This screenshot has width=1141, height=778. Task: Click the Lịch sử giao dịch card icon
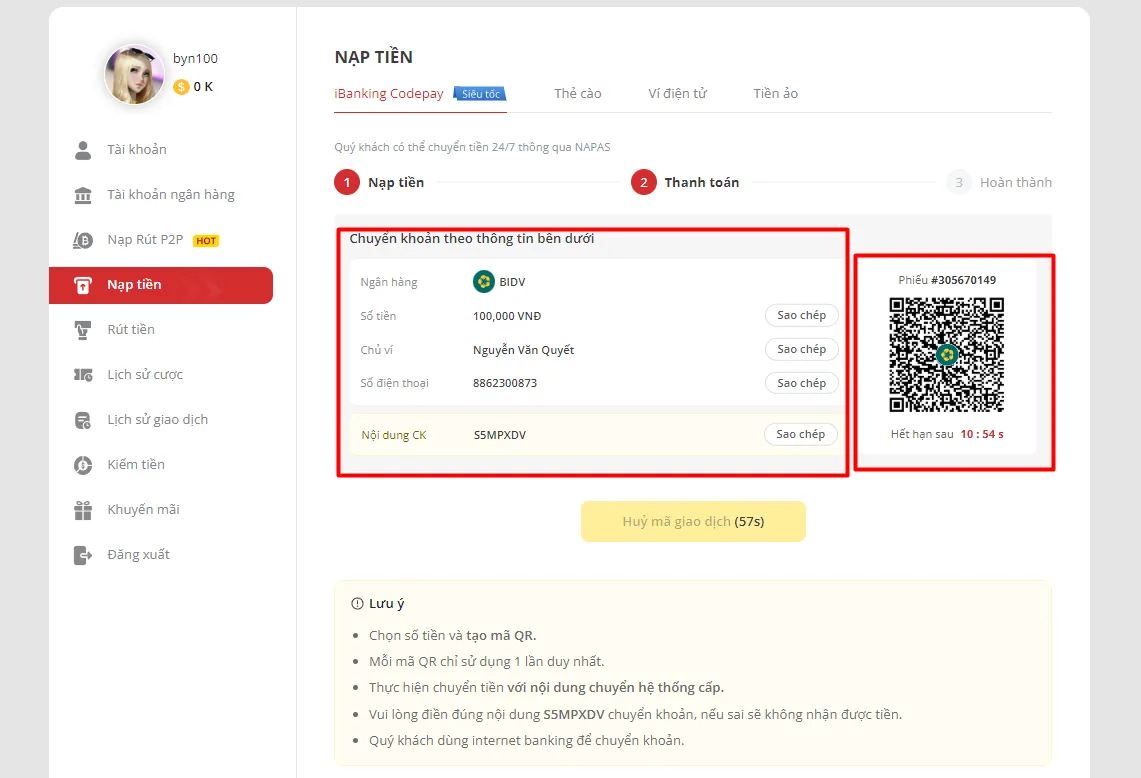pos(82,419)
